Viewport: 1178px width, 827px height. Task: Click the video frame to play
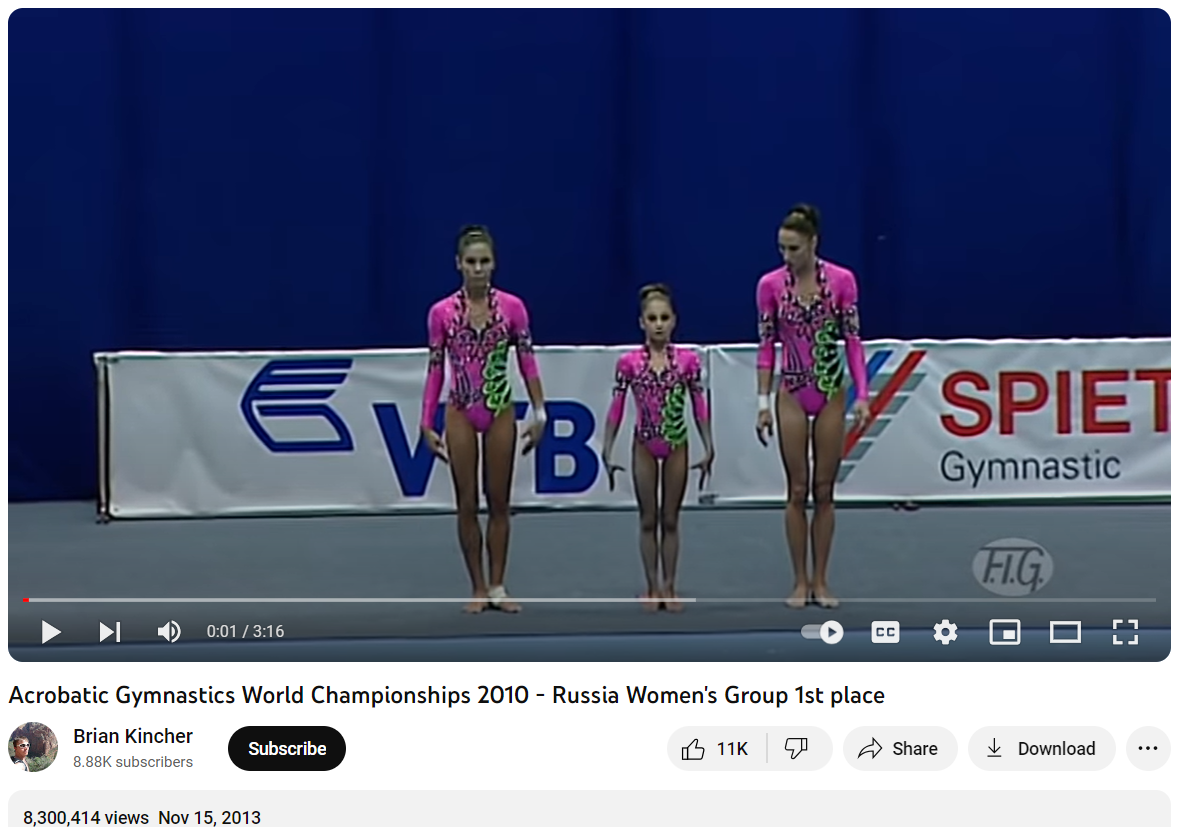pyautogui.click(x=589, y=300)
